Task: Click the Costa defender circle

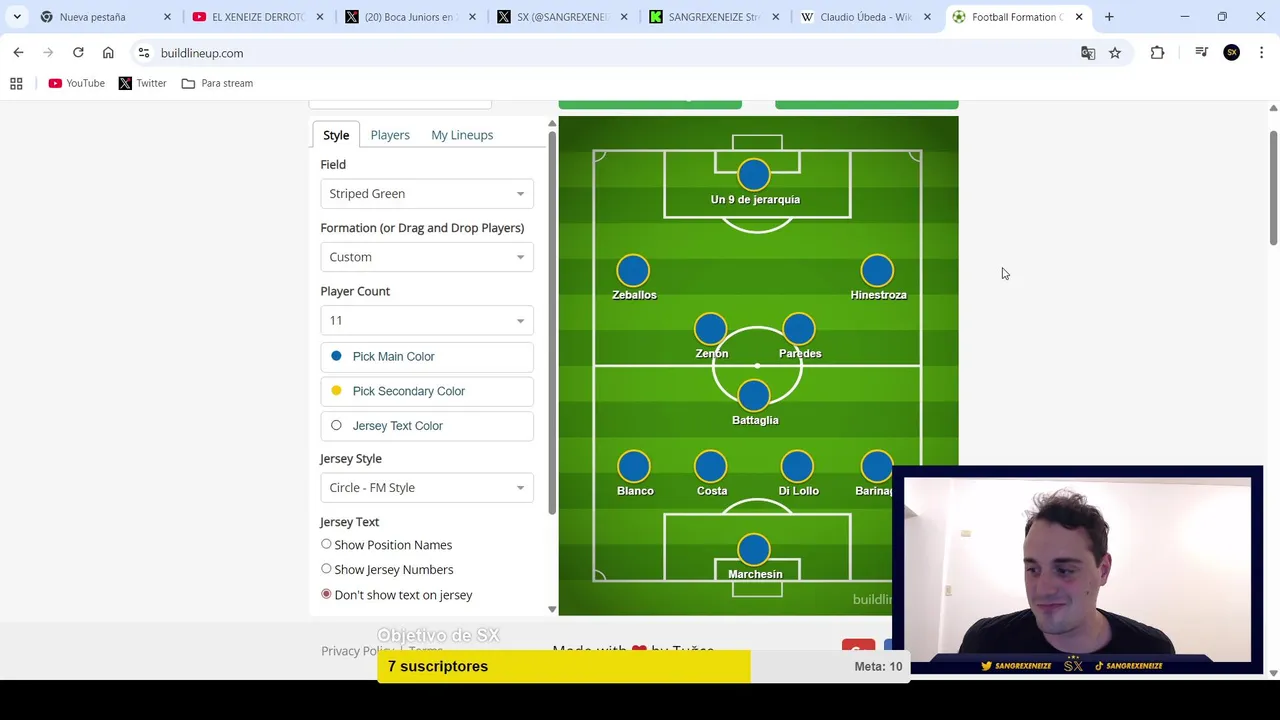Action: 710,466
